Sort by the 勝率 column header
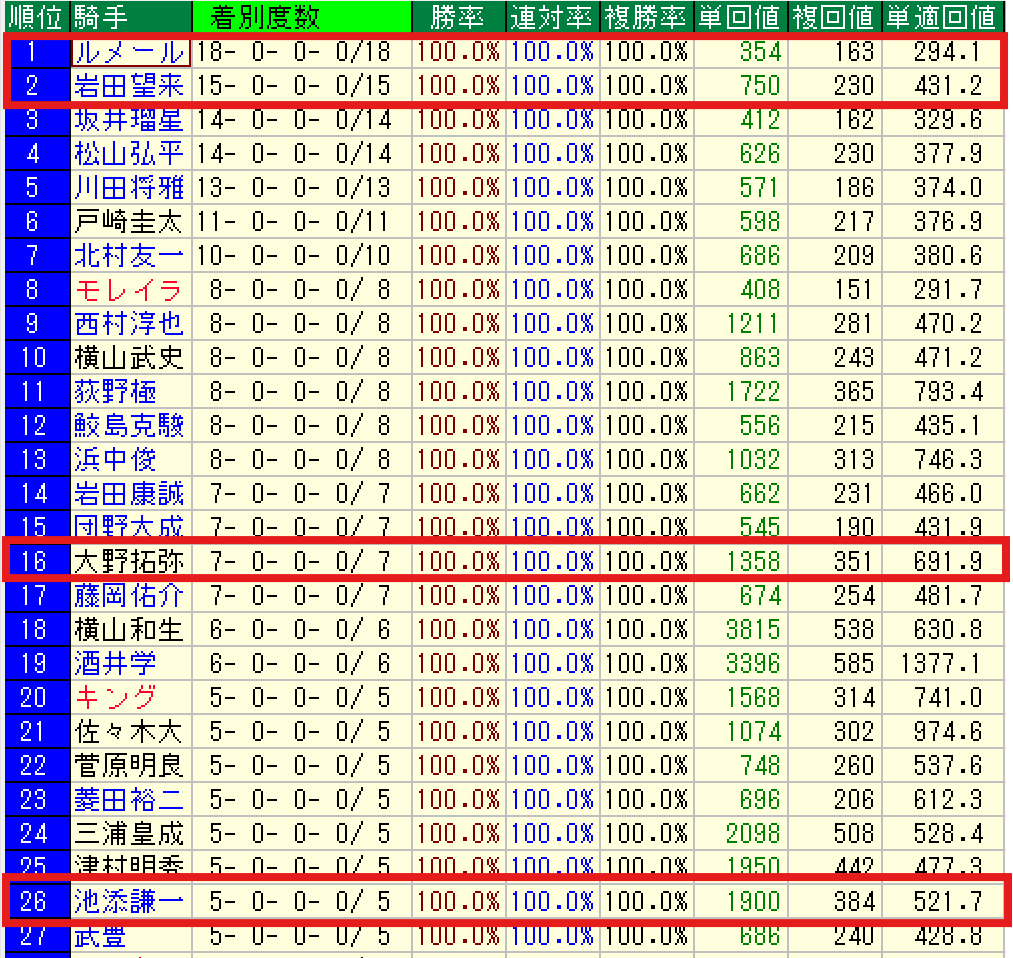 [x=458, y=16]
